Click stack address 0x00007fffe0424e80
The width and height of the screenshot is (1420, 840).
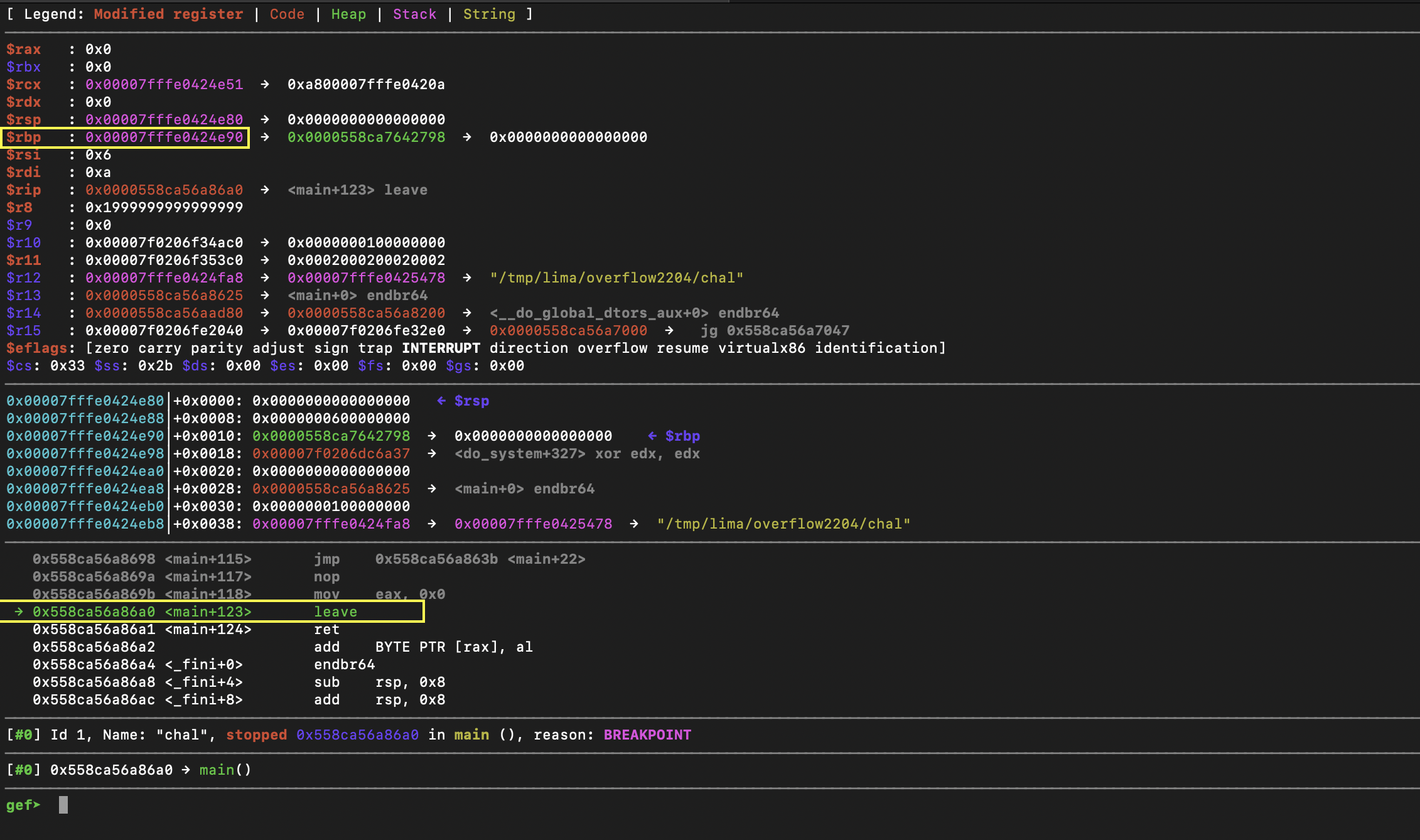(x=85, y=401)
